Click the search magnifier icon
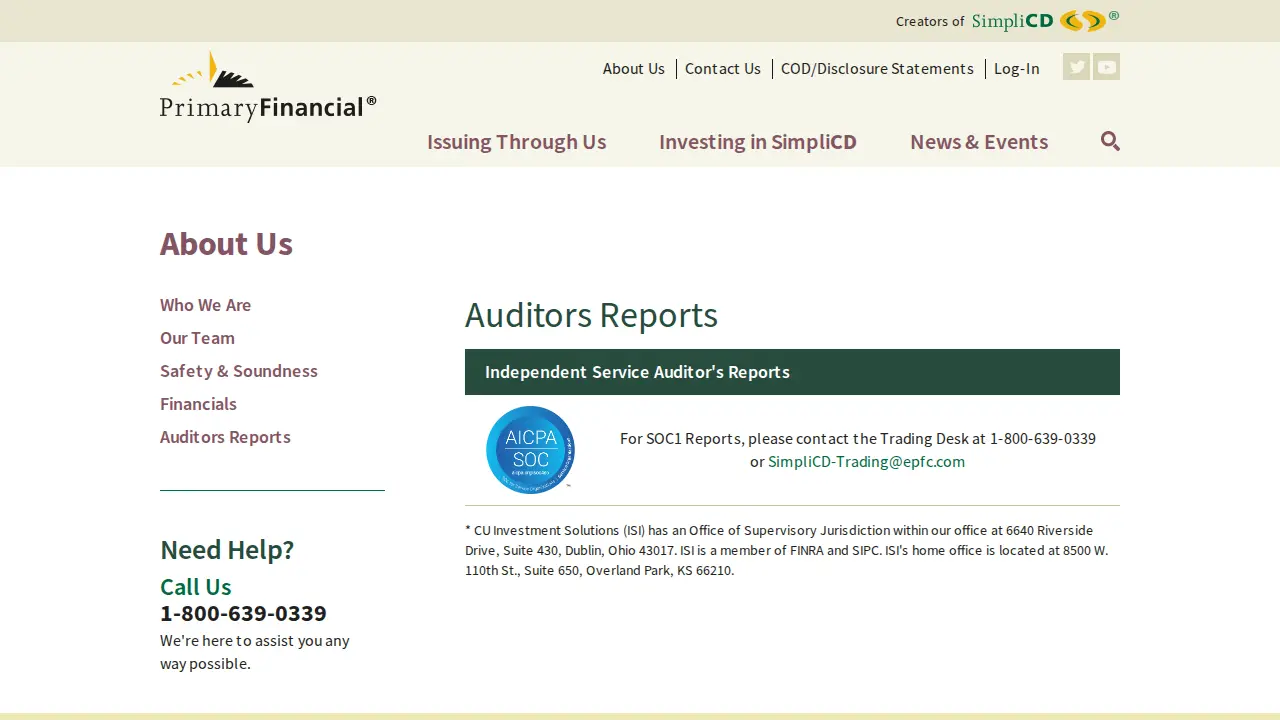Image resolution: width=1280 pixels, height=720 pixels. click(1110, 141)
